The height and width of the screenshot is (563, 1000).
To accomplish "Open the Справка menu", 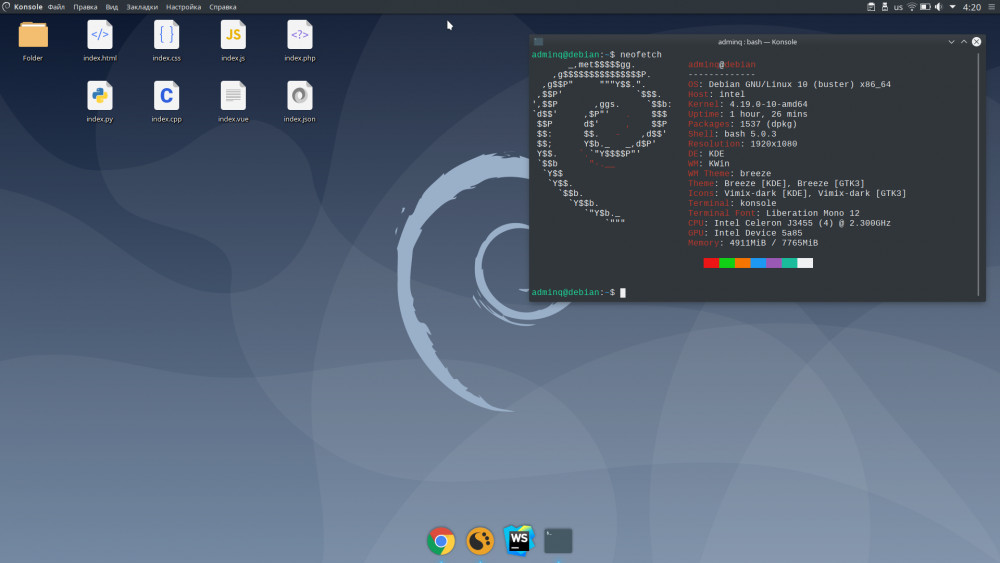I will click(x=223, y=7).
